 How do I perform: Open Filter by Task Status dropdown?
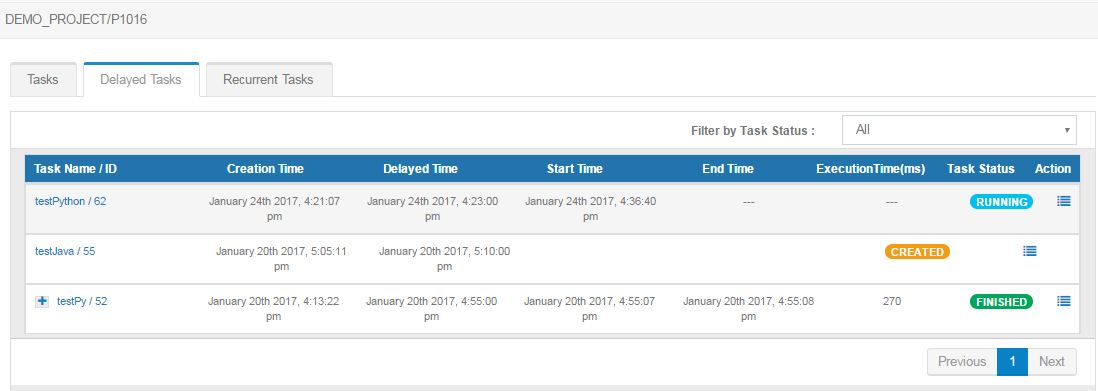(x=959, y=130)
